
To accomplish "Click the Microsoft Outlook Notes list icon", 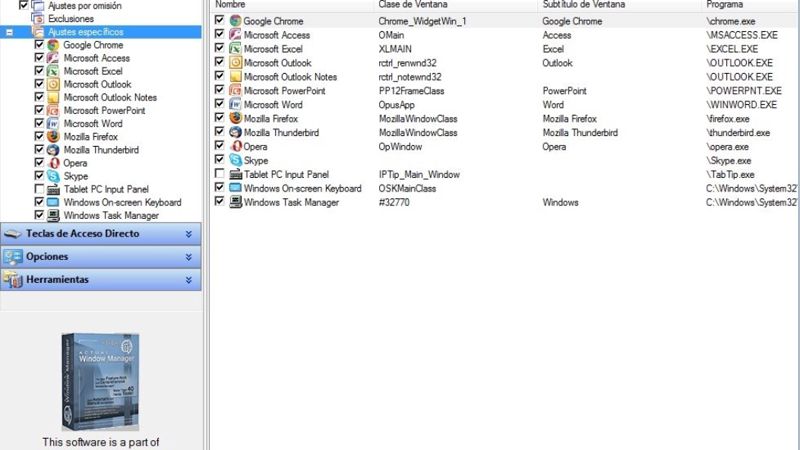I will pos(235,77).
